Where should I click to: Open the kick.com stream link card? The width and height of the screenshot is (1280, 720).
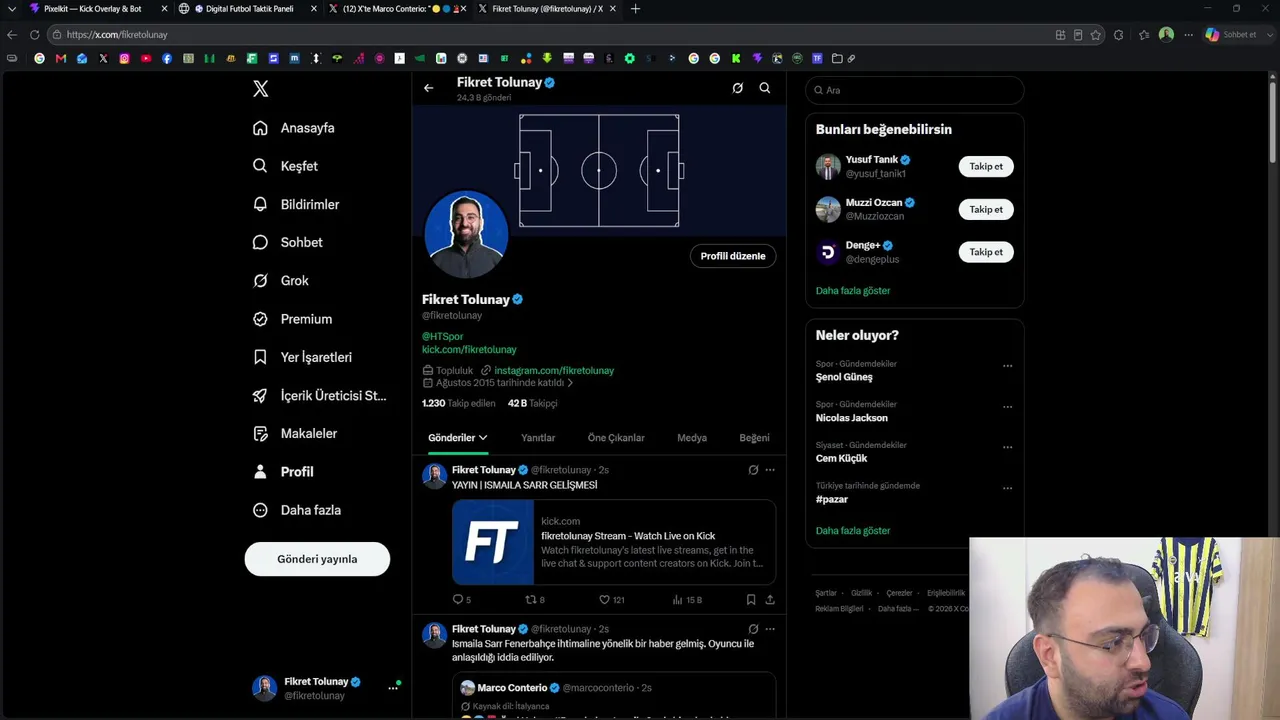[614, 542]
